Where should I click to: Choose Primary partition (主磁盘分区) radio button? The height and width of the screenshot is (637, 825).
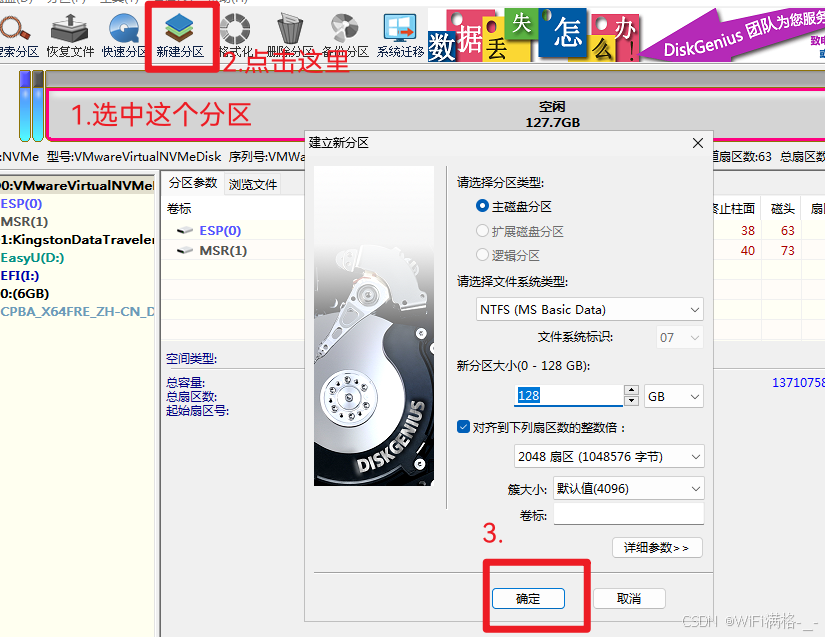pyautogui.click(x=482, y=206)
